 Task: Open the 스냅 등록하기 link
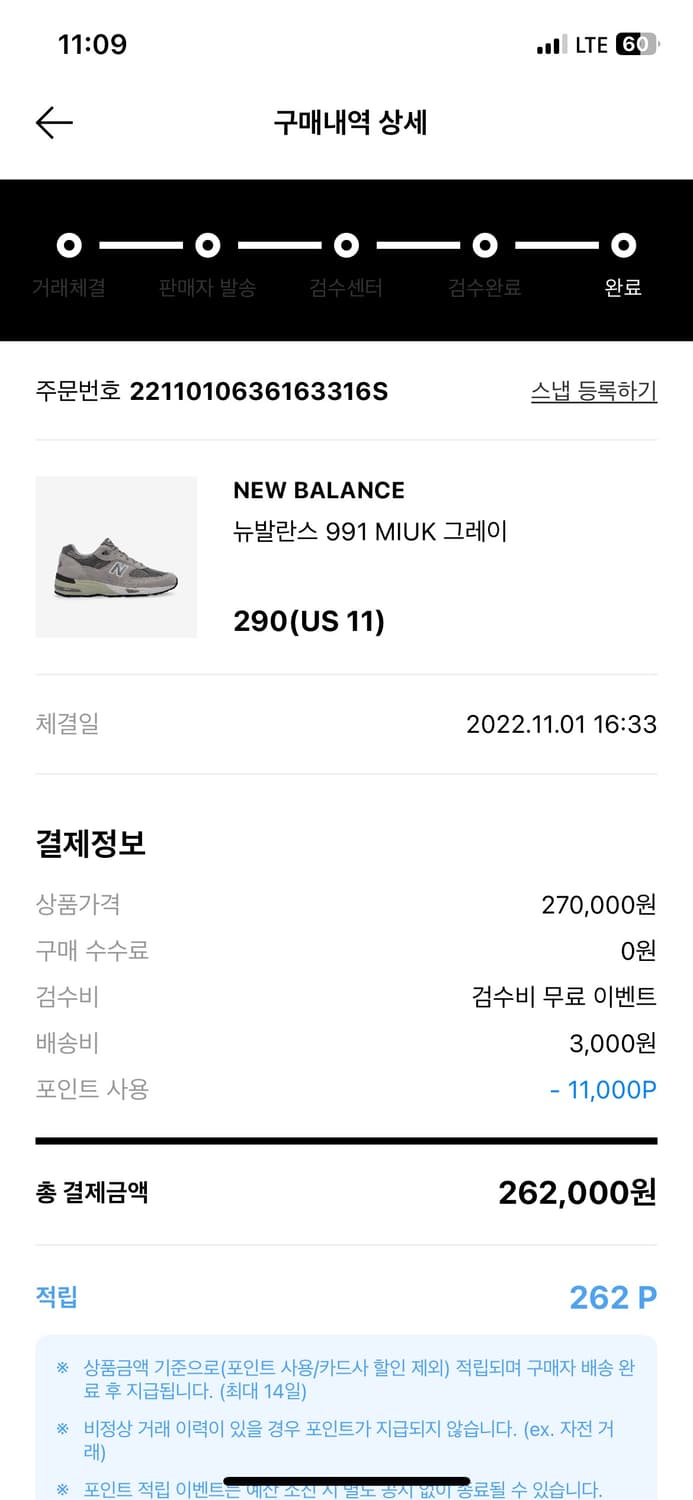tap(595, 392)
